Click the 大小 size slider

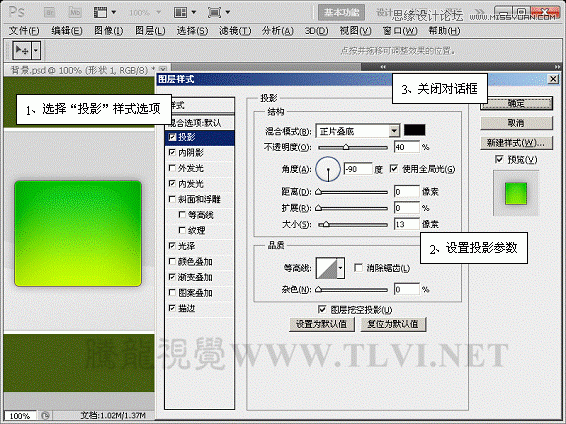click(353, 224)
